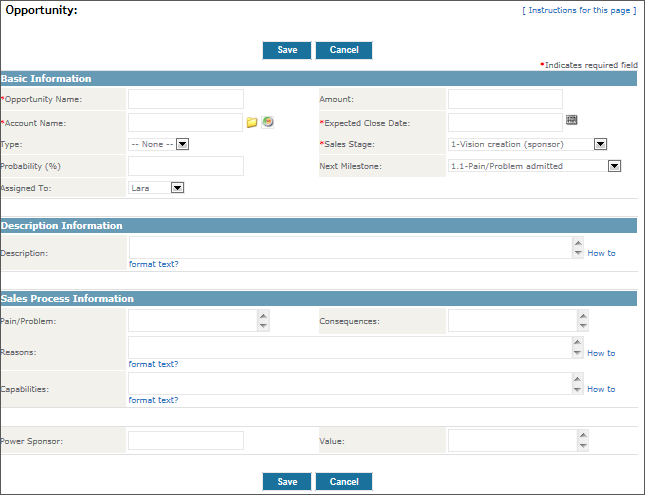Click the Value field's down scroll arrow
This screenshot has height=495, width=645.
click(583, 446)
